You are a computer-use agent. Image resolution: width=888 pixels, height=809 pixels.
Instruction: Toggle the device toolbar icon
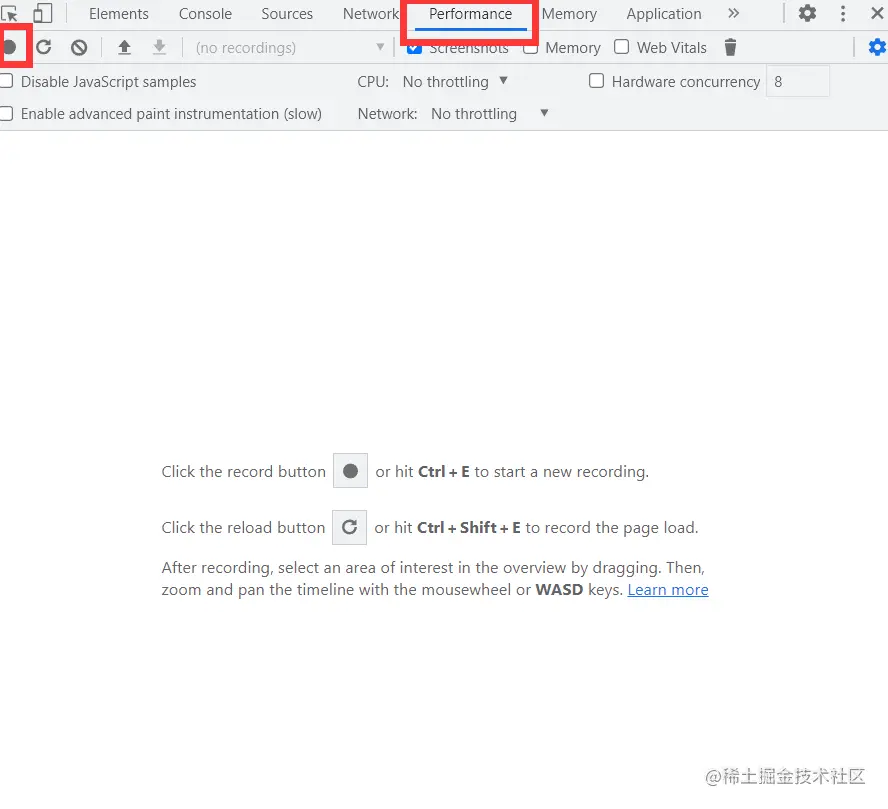tap(42, 13)
